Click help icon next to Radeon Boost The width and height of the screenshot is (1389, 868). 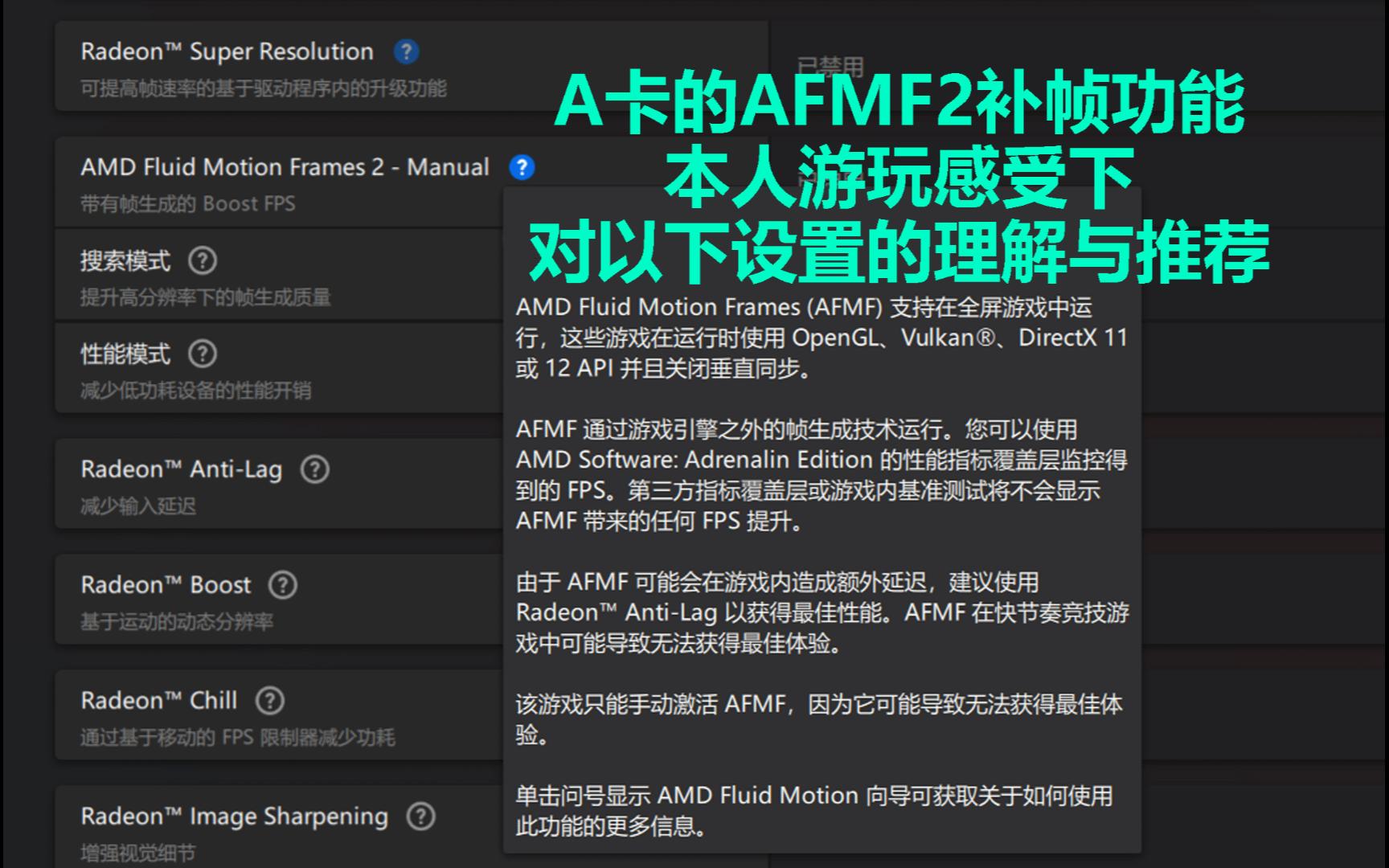282,585
